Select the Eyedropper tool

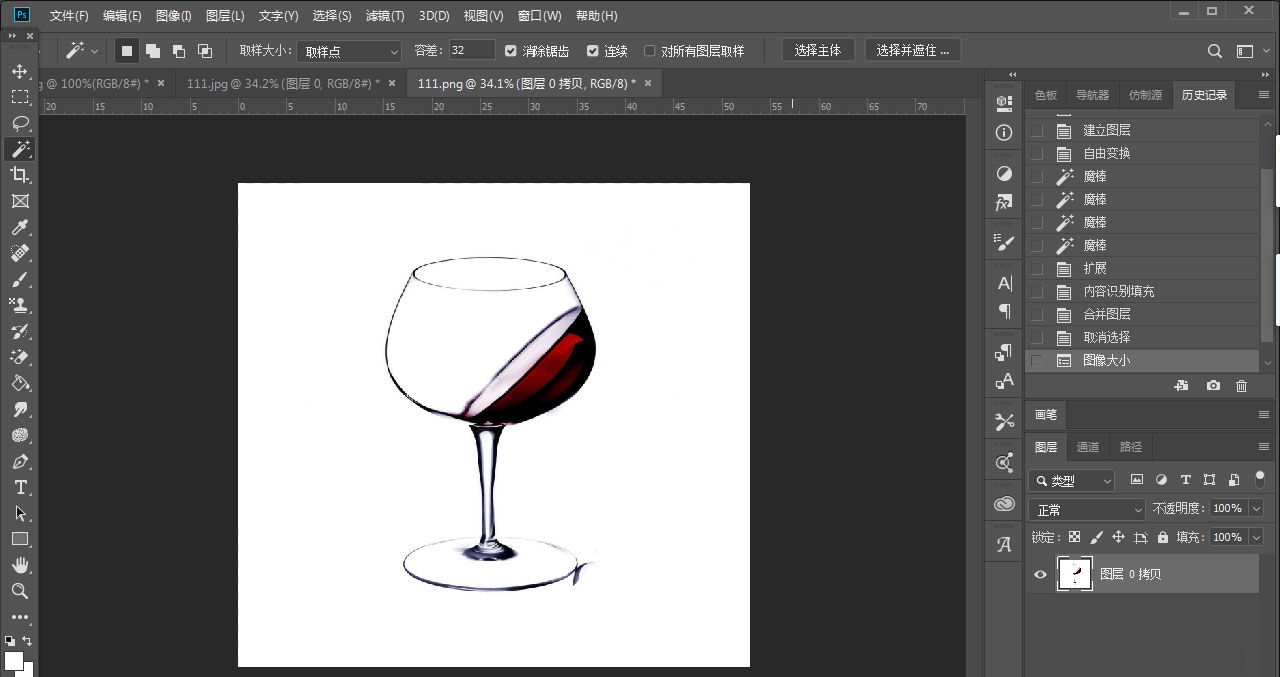click(19, 227)
